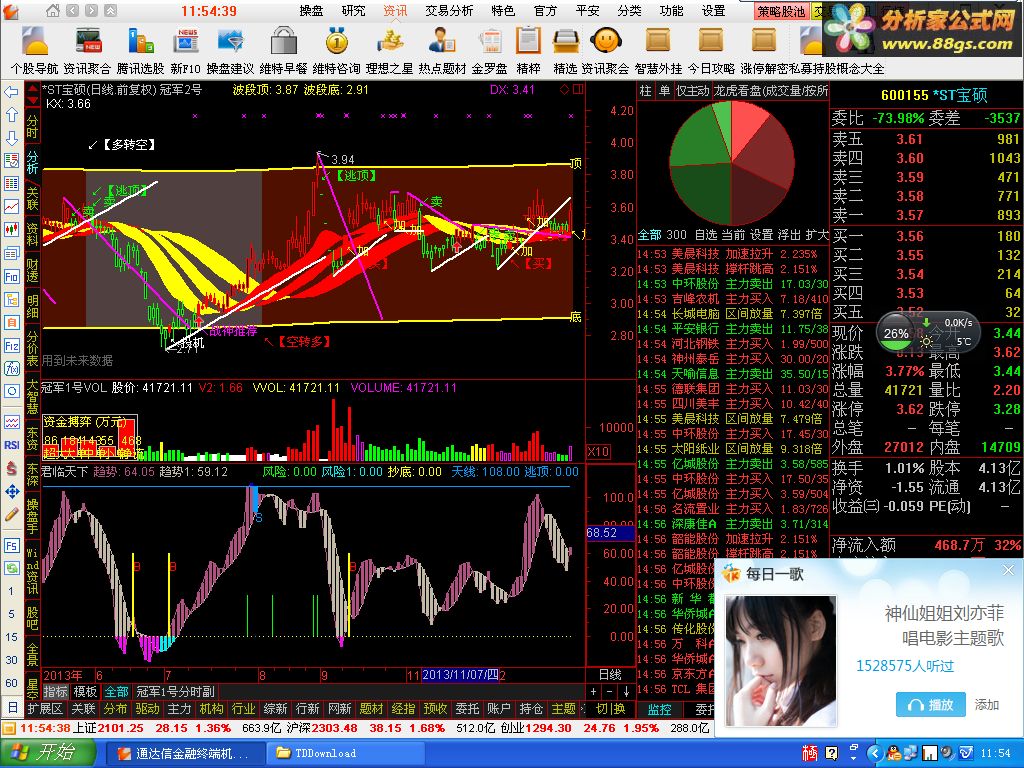Image resolution: width=1024 pixels, height=768 pixels.
Task: Select the 日 daily period button
Action: [x=11, y=707]
